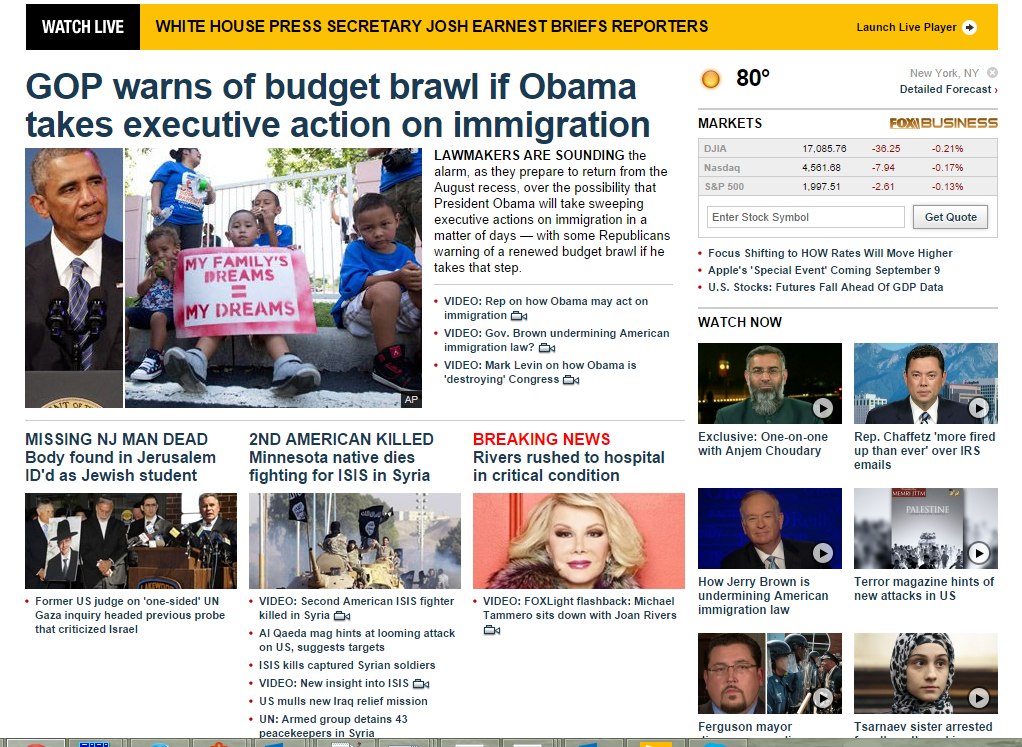1022x747 pixels.
Task: Click the New York, NY location label
Action: (944, 73)
